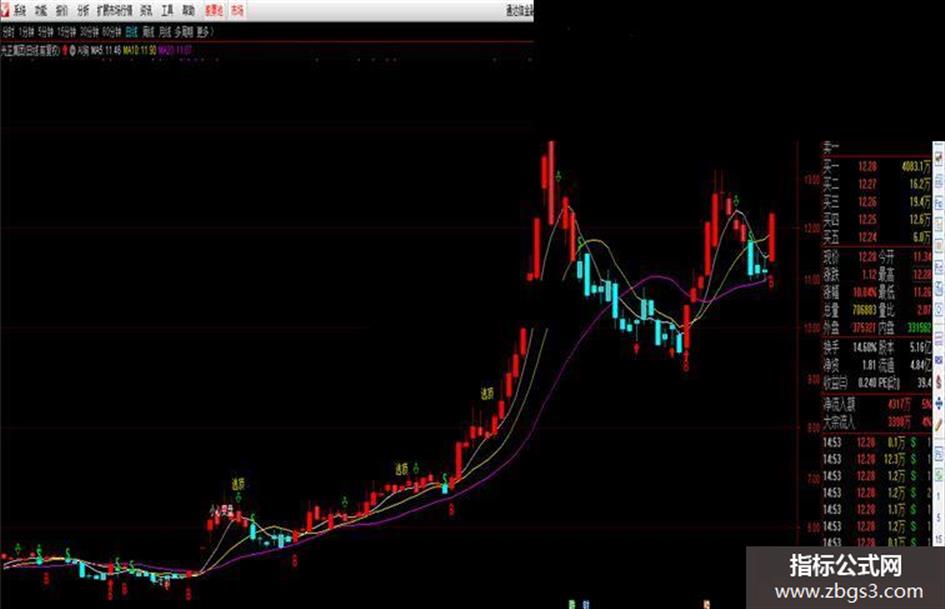Click the red app logo icon
Screen dimensions: 945x609
click(x=5, y=10)
